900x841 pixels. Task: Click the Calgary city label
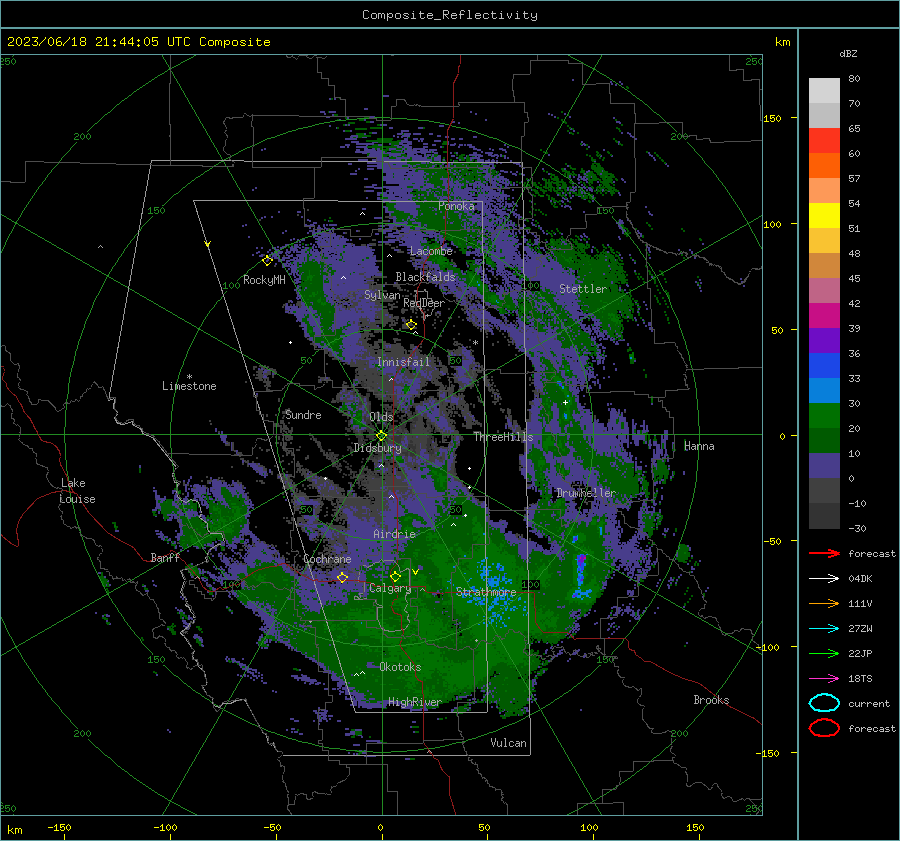point(390,588)
